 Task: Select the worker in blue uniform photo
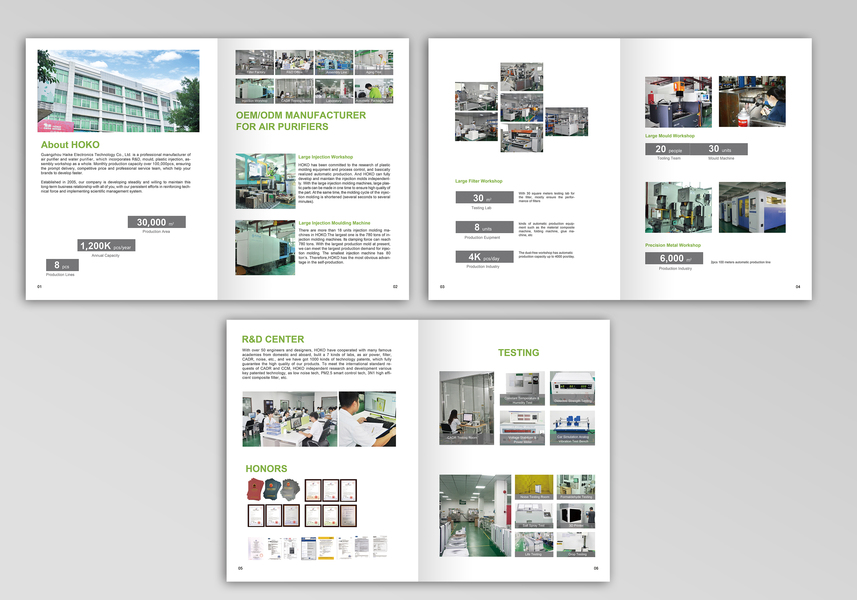752,102
